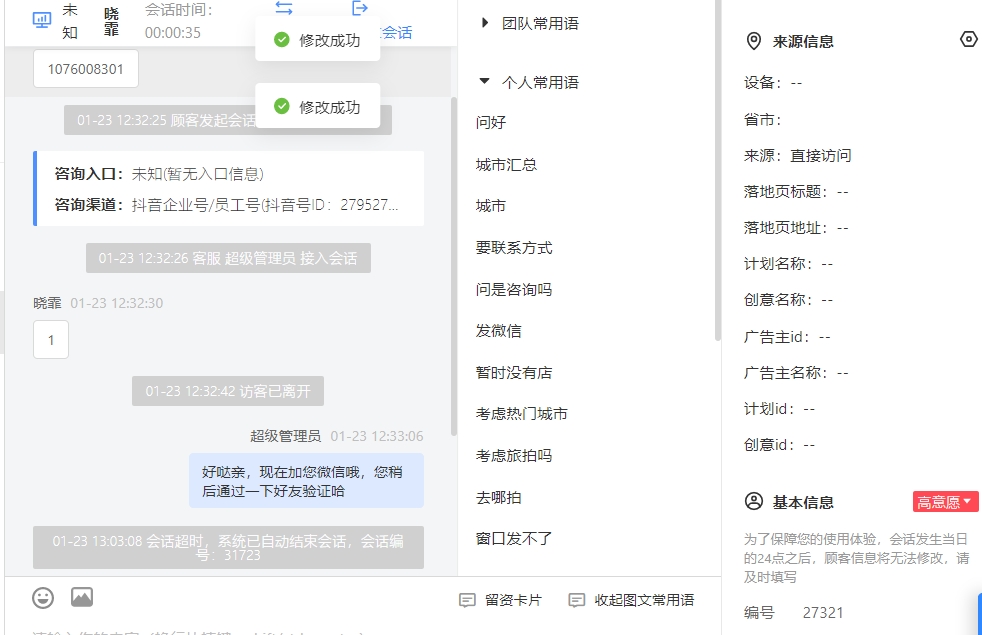The width and height of the screenshot is (982, 635).
Task: Click the 1076008301 message bubble
Action: pyautogui.click(x=86, y=69)
